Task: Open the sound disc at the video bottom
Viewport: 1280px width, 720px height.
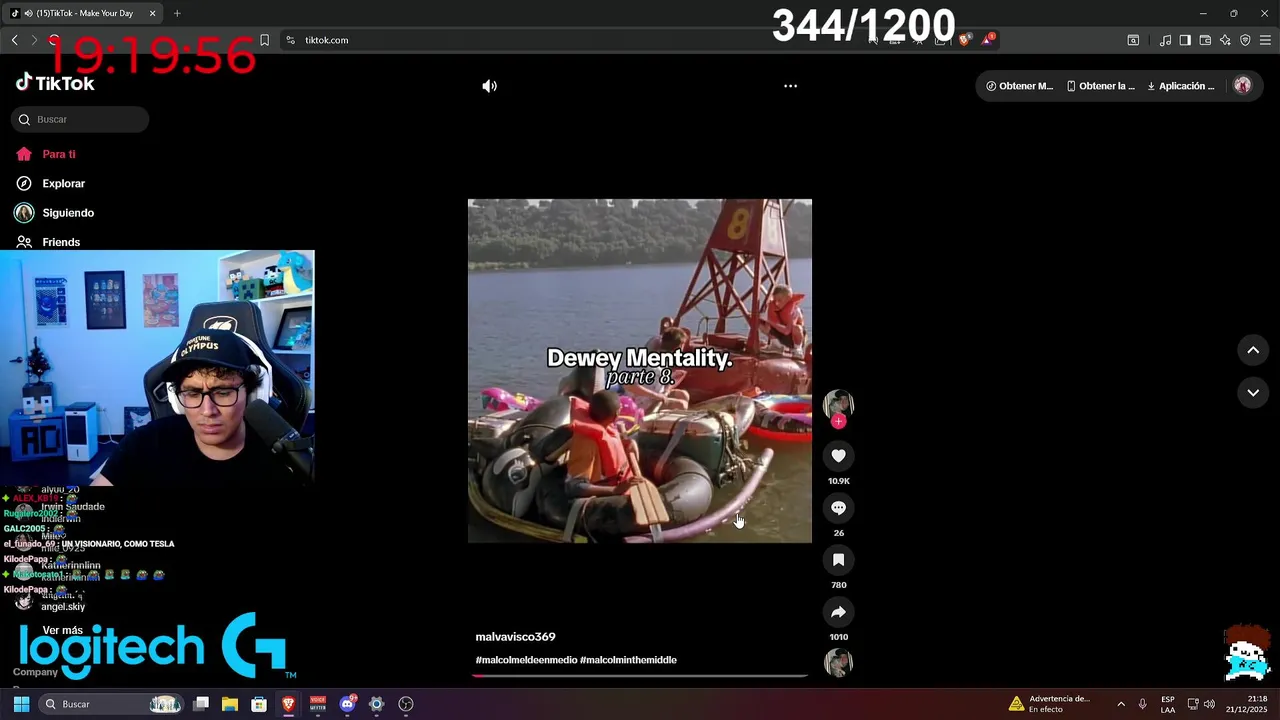Action: click(838, 662)
